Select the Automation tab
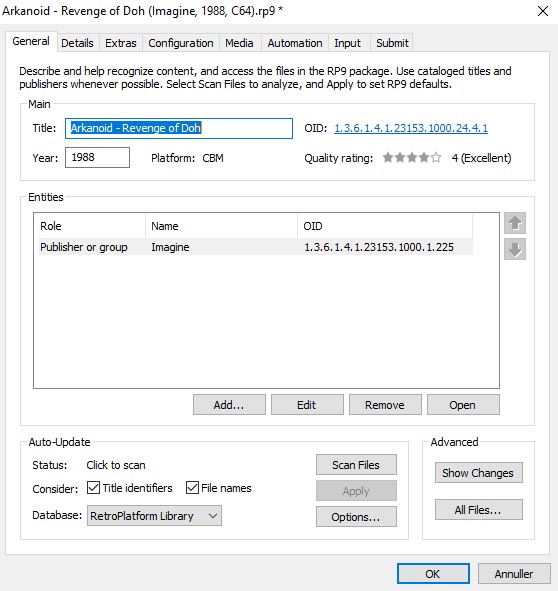558x591 pixels. pos(295,43)
